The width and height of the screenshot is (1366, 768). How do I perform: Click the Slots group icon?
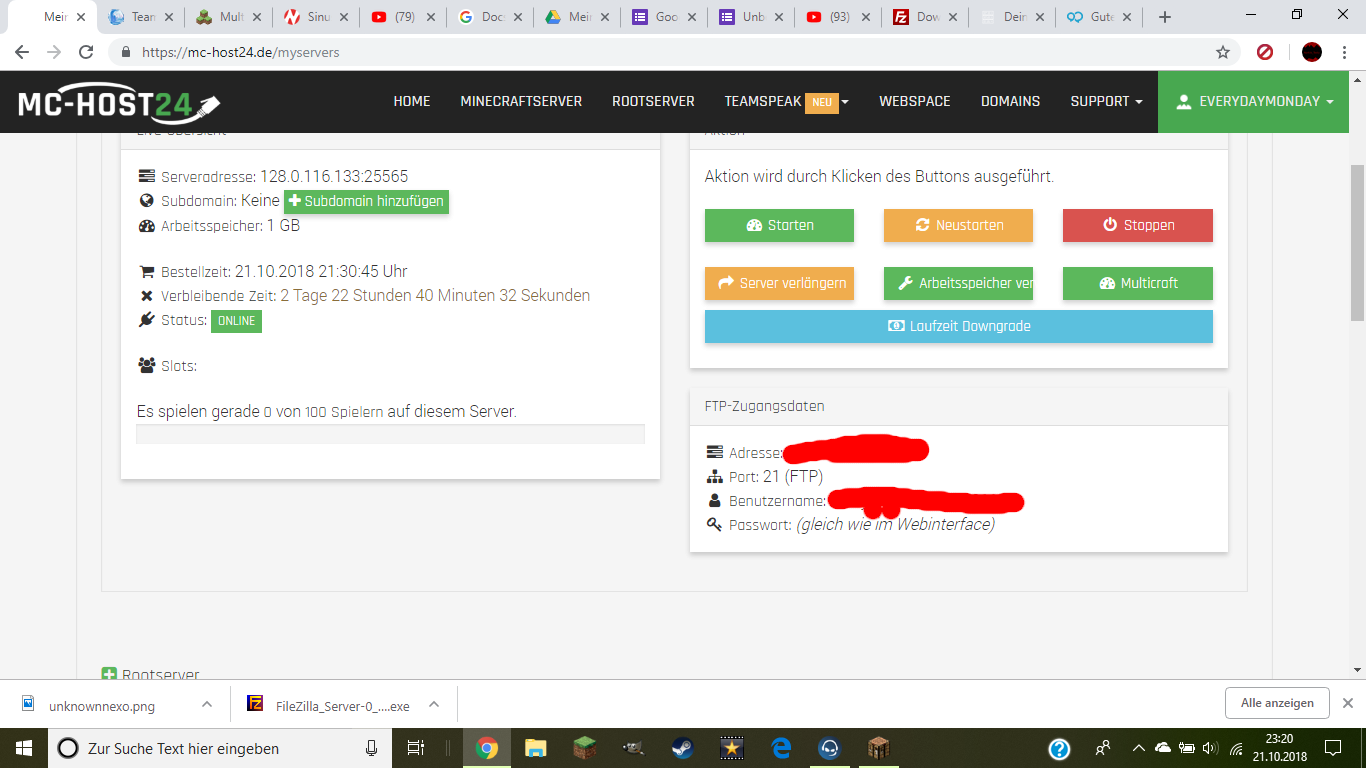point(144,364)
